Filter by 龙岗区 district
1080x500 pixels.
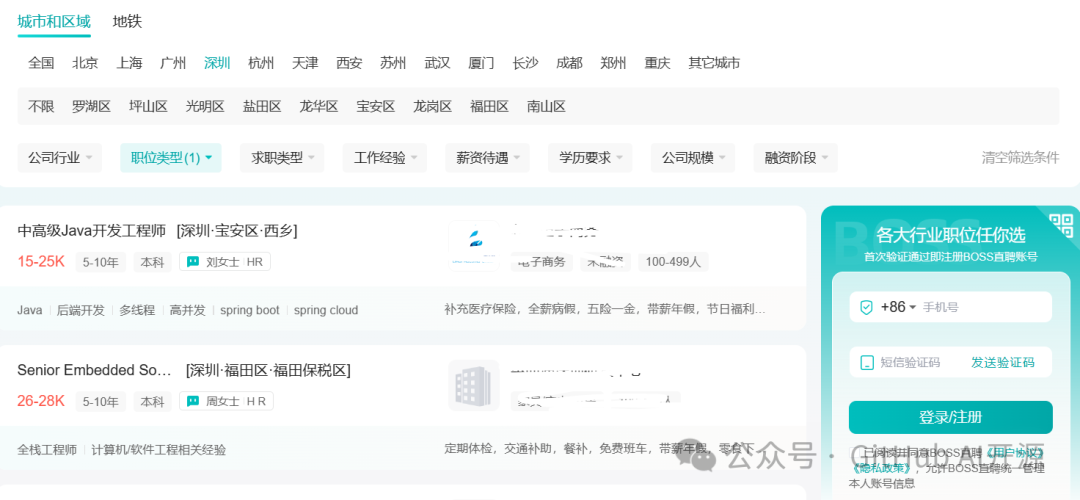tap(433, 107)
